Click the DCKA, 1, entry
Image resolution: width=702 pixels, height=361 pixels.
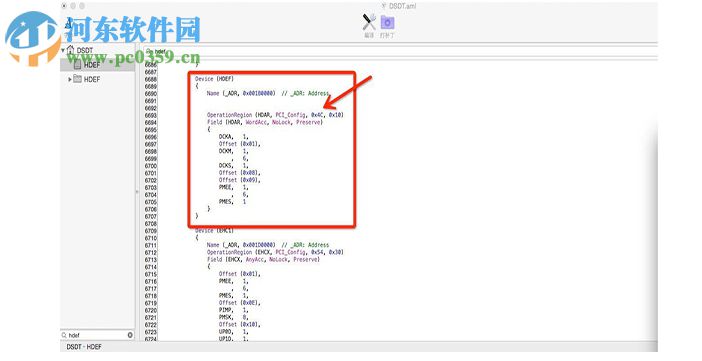[233, 136]
